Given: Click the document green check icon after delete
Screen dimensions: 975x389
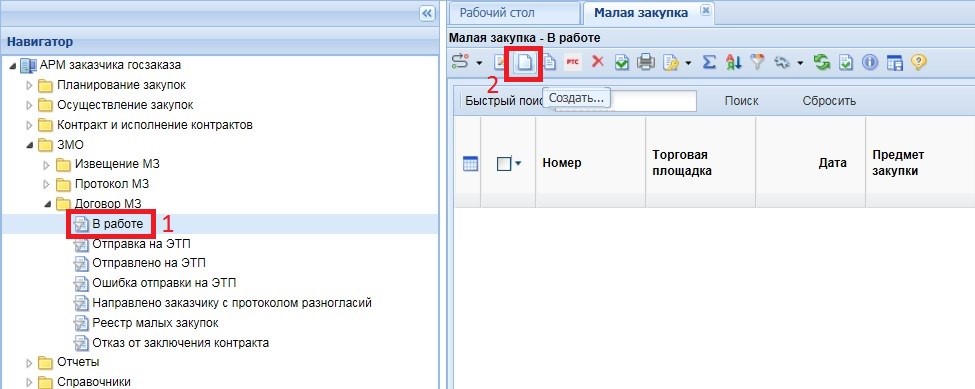Looking at the screenshot, I should click(x=622, y=62).
